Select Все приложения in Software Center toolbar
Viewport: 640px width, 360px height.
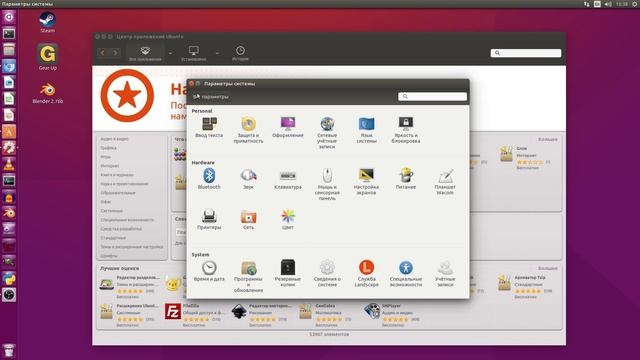pyautogui.click(x=145, y=53)
